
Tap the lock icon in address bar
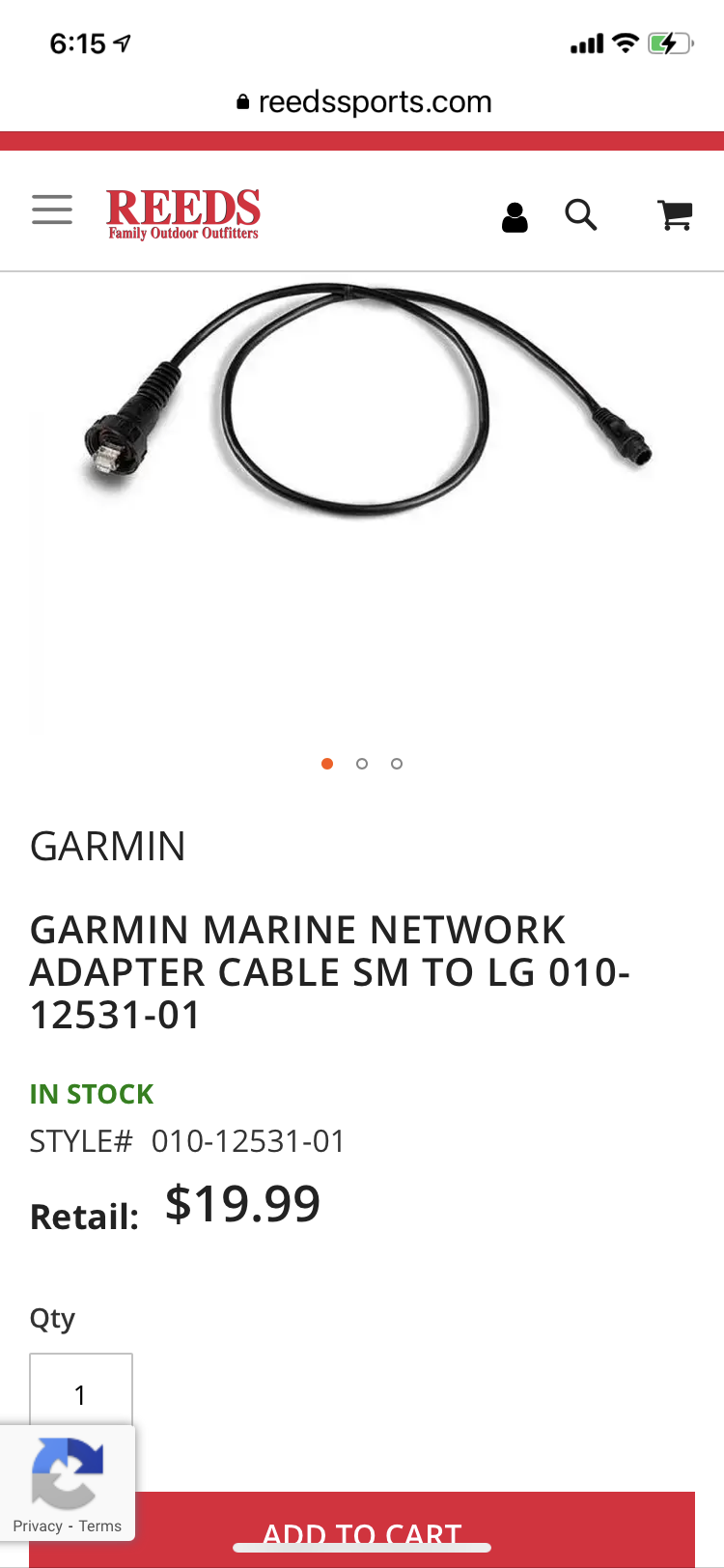(x=243, y=101)
